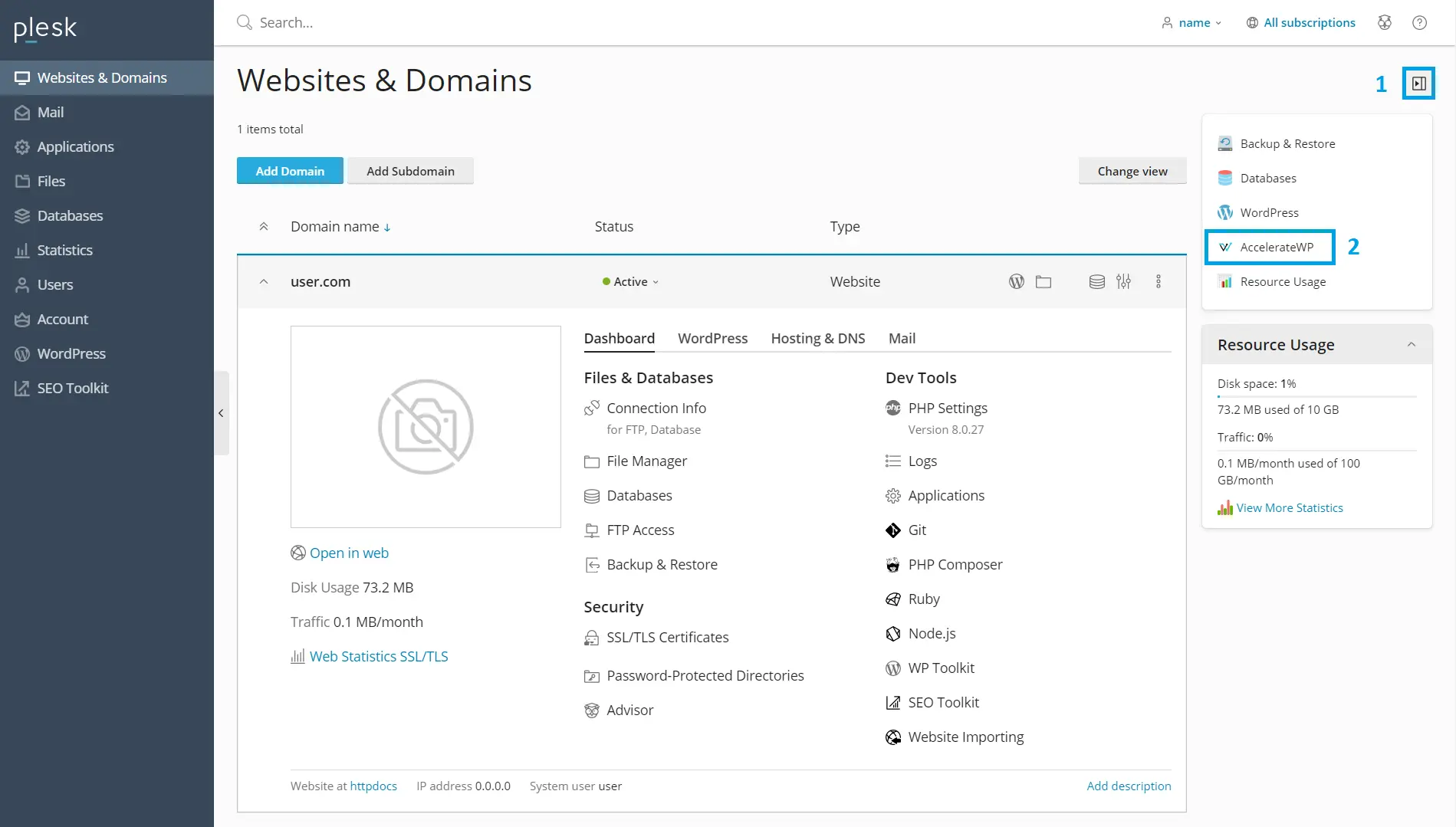Open Databases in right panel
The width and height of the screenshot is (1456, 827).
pyautogui.click(x=1257, y=178)
